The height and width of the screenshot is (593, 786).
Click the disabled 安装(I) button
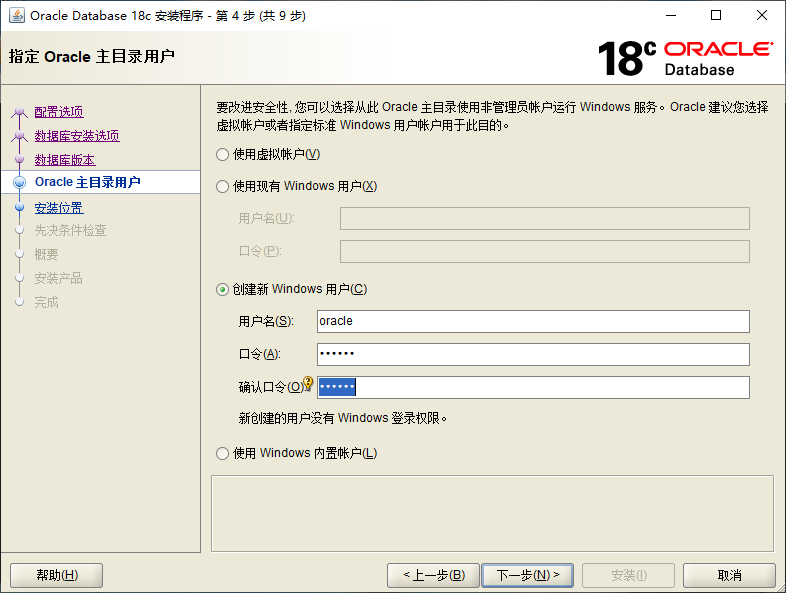coord(629,575)
